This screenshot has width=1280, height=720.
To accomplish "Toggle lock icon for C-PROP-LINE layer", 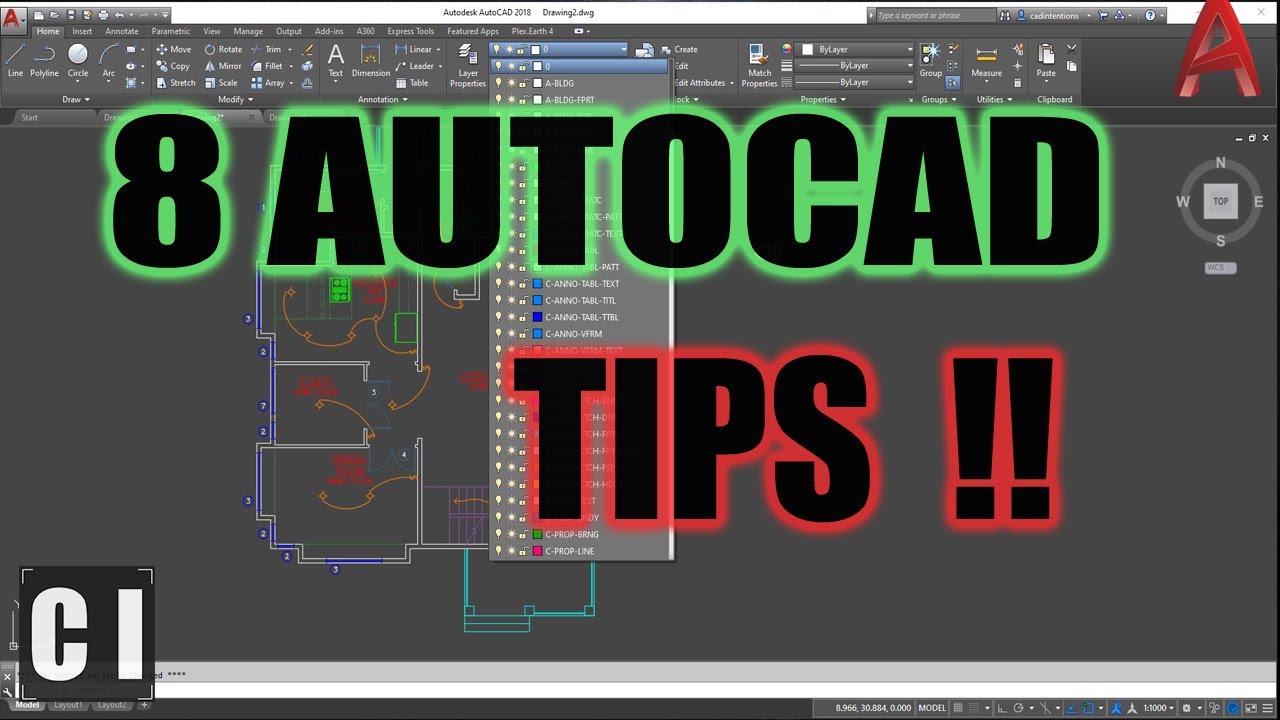I will [x=523, y=551].
